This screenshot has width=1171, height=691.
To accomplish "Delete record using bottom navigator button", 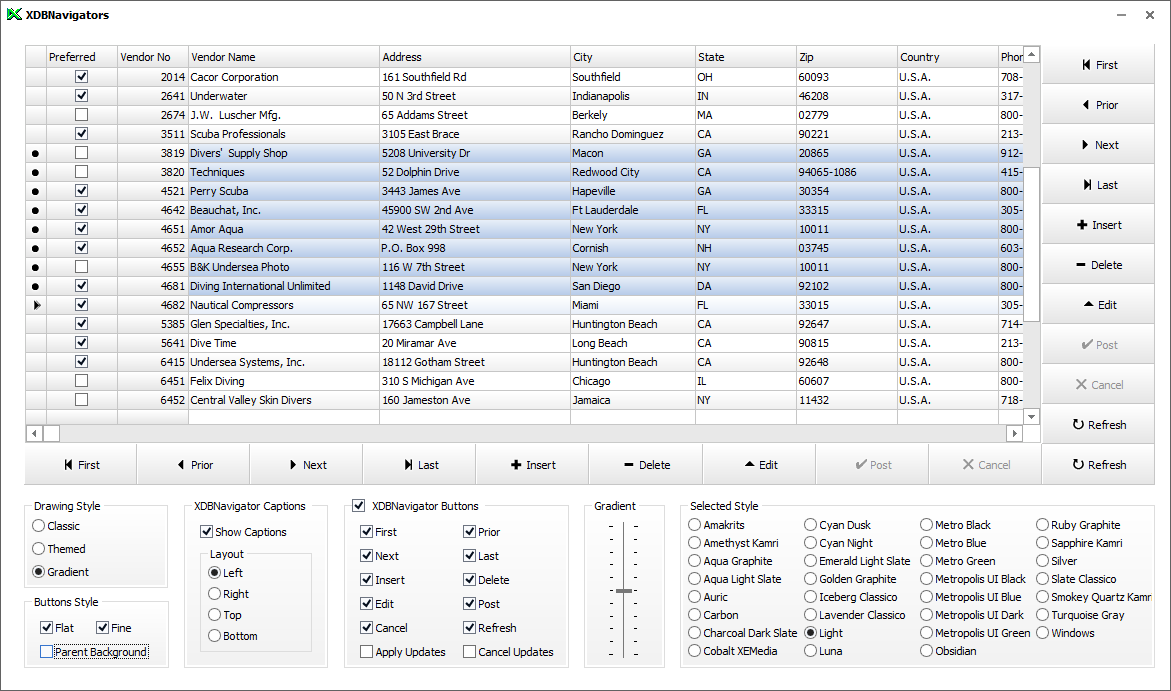I will 646,465.
